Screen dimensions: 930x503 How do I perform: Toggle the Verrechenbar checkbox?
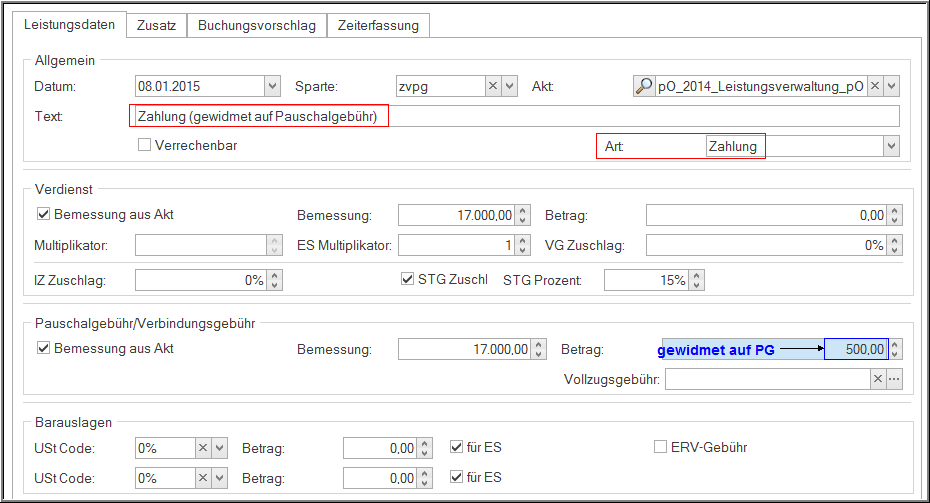click(144, 145)
